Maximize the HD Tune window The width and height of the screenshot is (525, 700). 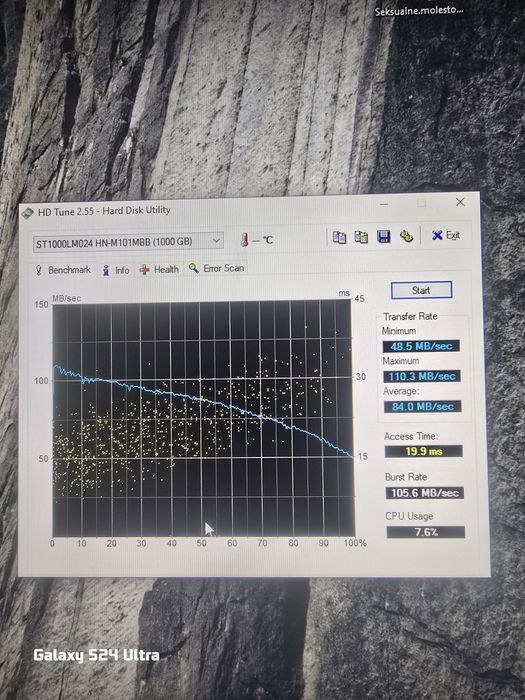421,203
